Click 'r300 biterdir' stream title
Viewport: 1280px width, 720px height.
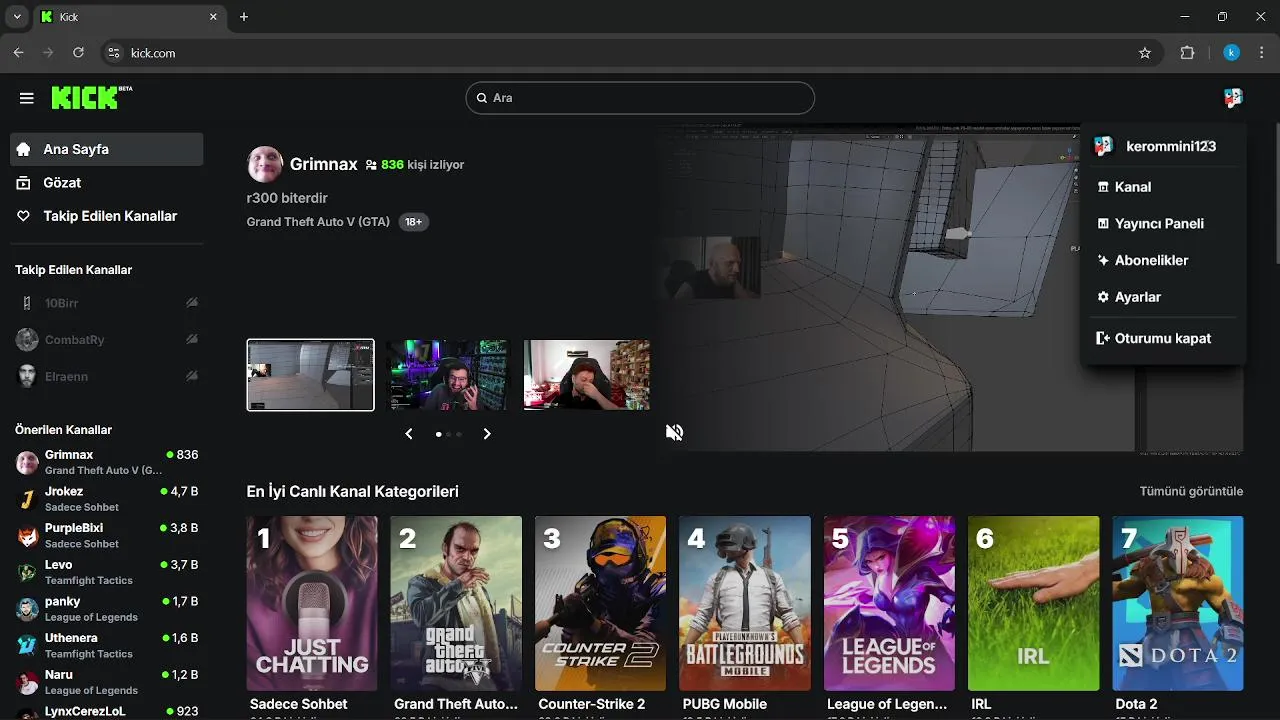[x=287, y=198]
